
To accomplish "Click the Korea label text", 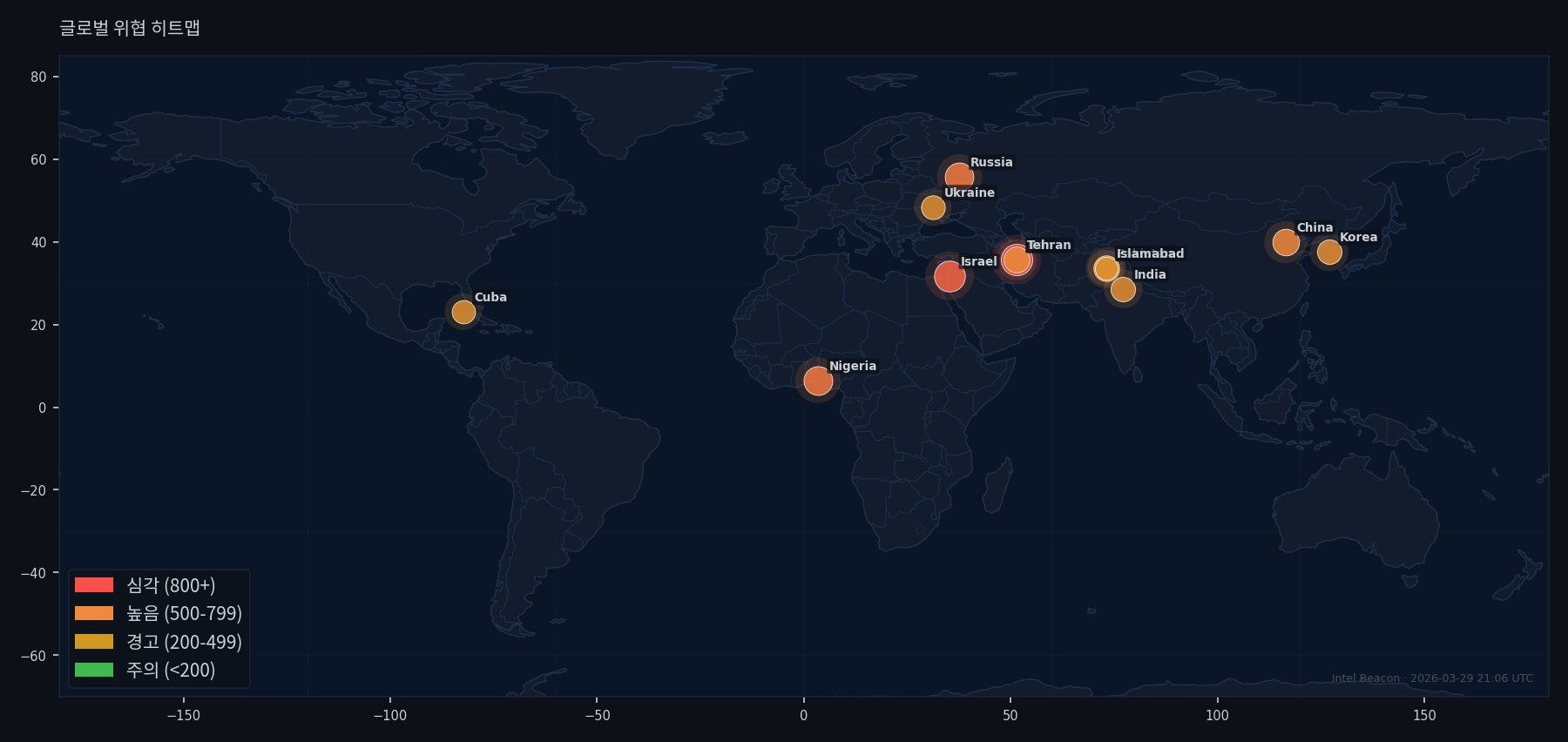I will pyautogui.click(x=1358, y=237).
